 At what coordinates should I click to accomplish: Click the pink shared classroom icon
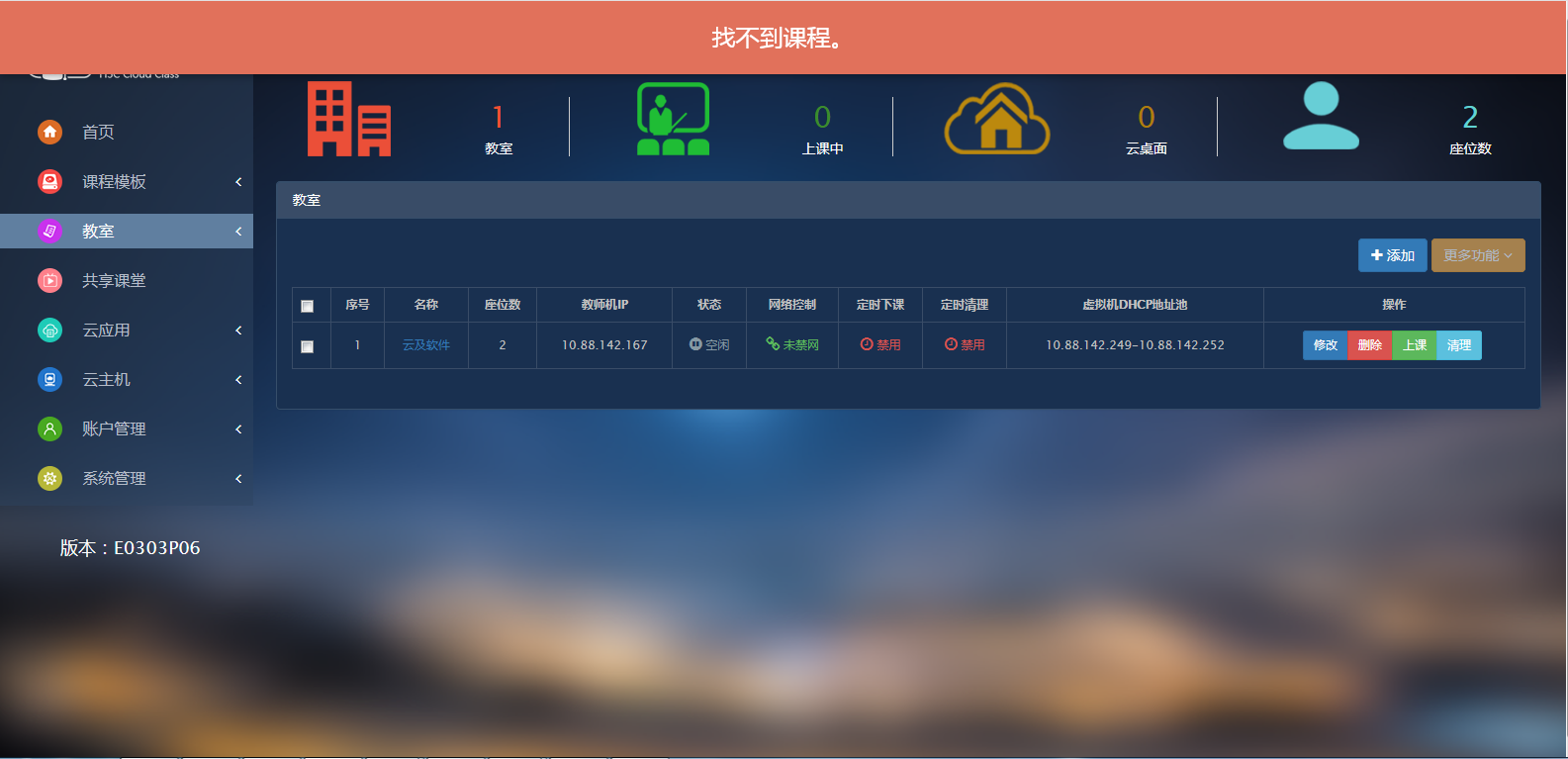coord(49,280)
